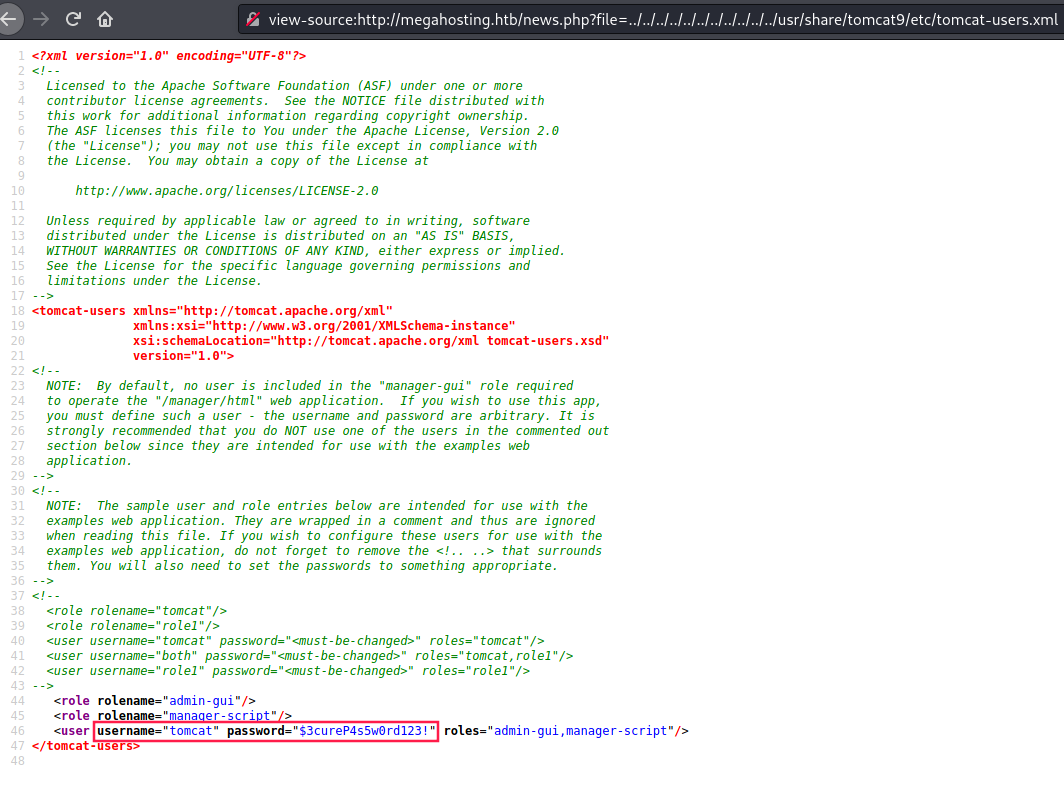
Task: Click the closing </tomcat-users> tag
Action: 86,746
